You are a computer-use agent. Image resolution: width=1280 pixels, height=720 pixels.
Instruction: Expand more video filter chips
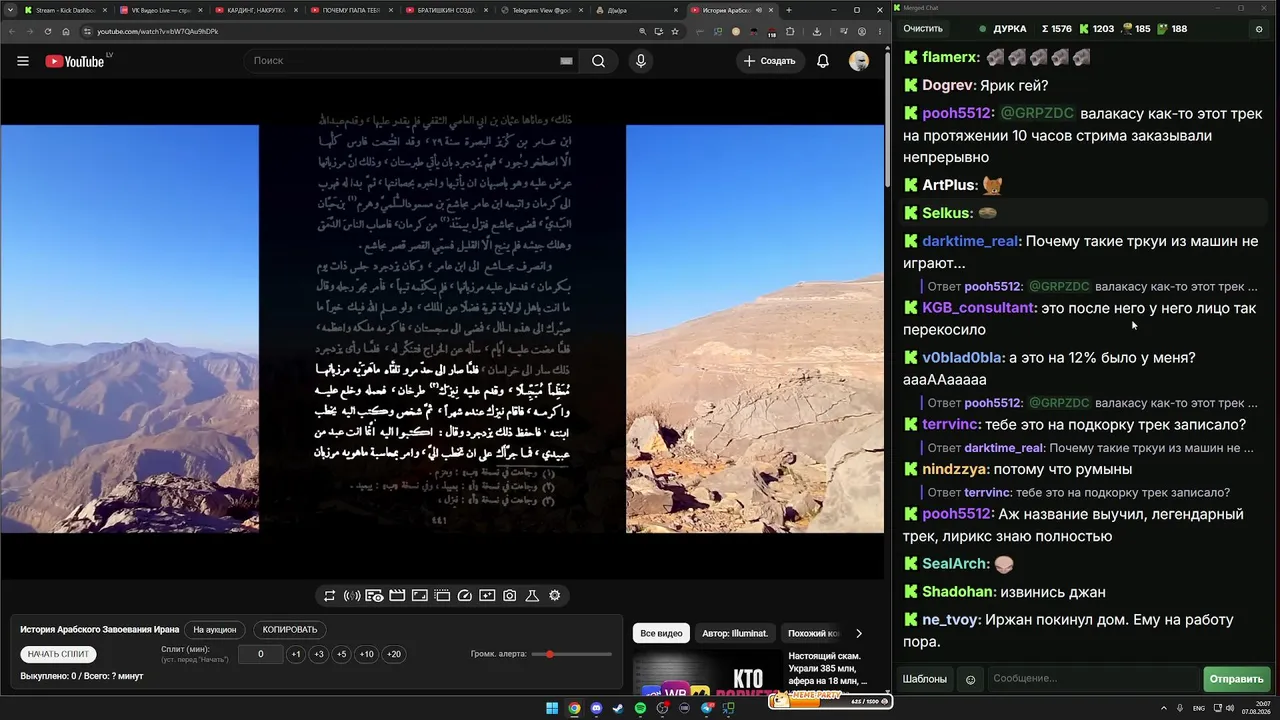pyautogui.click(x=858, y=633)
